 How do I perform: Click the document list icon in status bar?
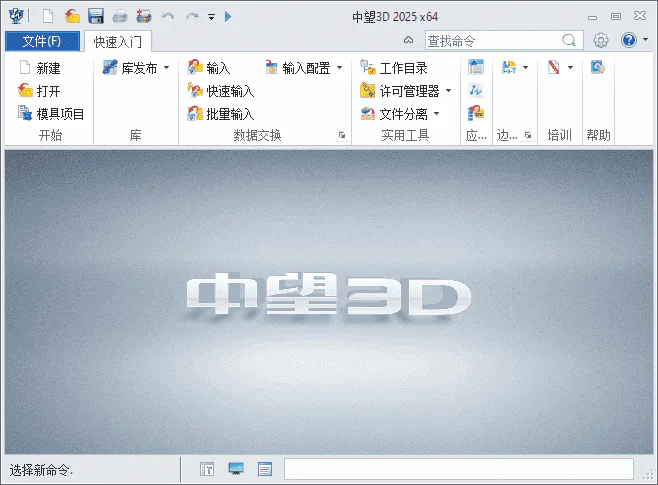click(265, 469)
